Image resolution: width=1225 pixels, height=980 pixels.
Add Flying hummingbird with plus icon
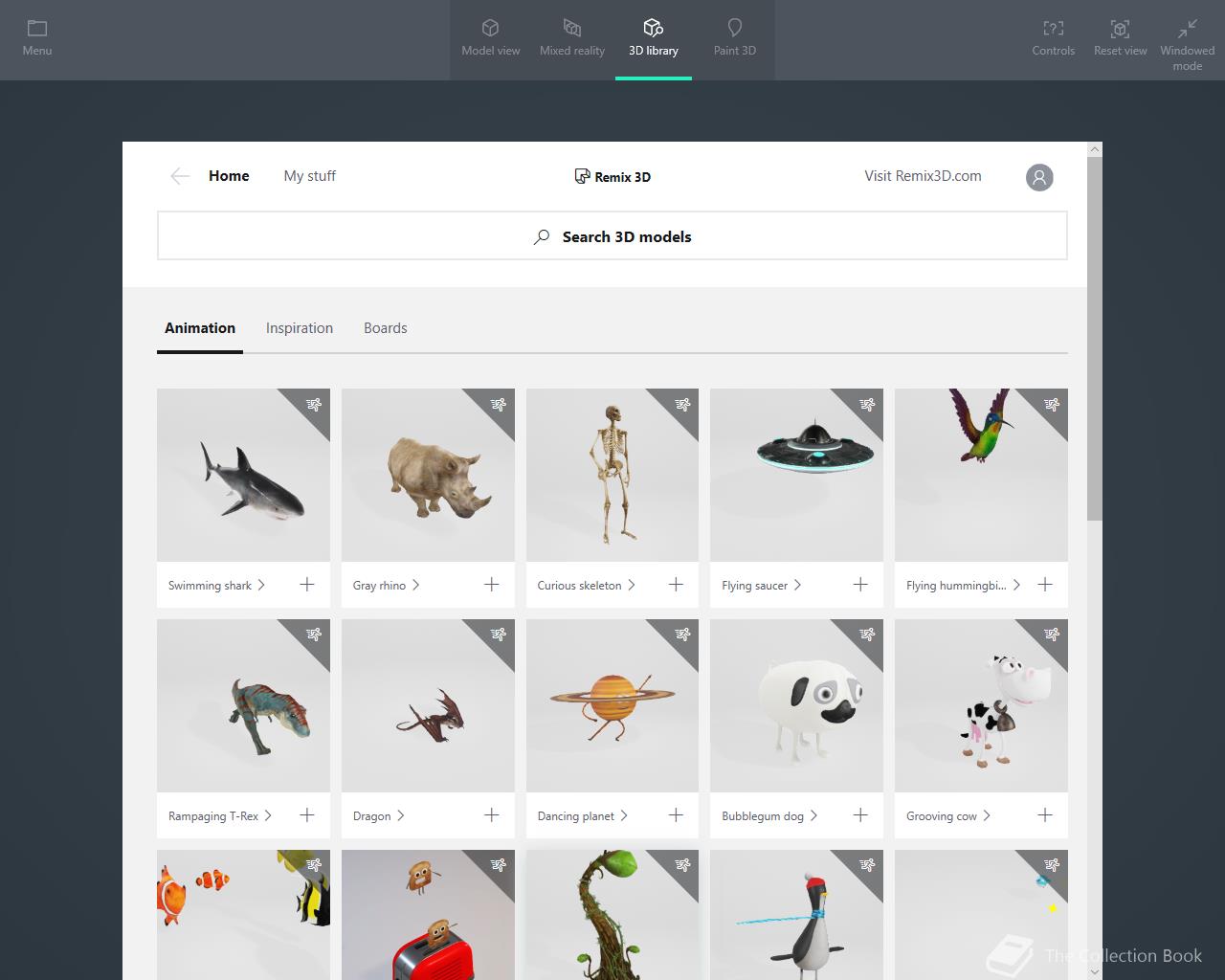click(x=1045, y=585)
